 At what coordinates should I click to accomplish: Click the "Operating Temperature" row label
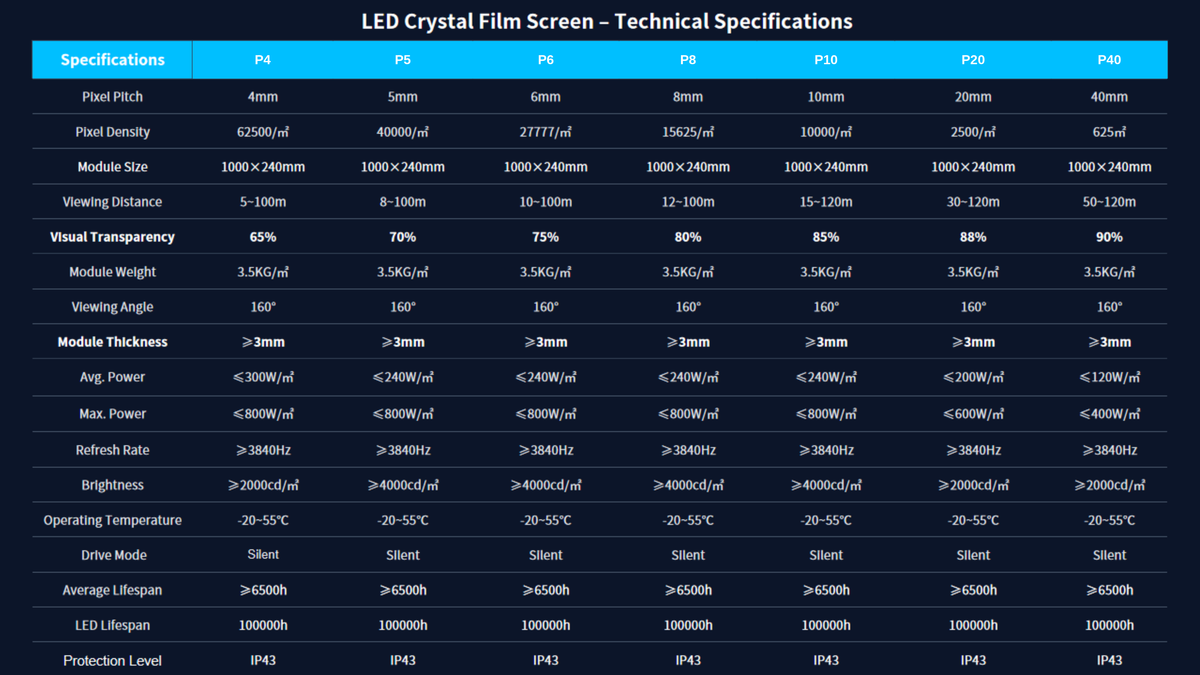coord(112,520)
